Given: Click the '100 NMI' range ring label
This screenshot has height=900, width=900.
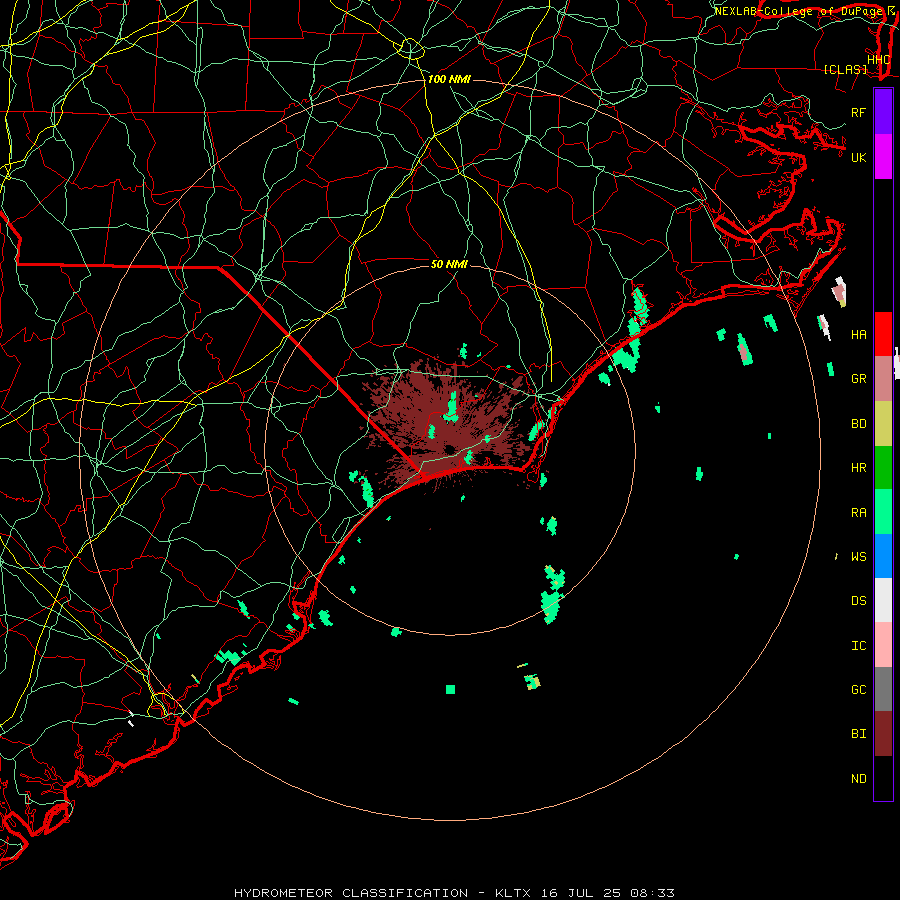Looking at the screenshot, I should (449, 79).
